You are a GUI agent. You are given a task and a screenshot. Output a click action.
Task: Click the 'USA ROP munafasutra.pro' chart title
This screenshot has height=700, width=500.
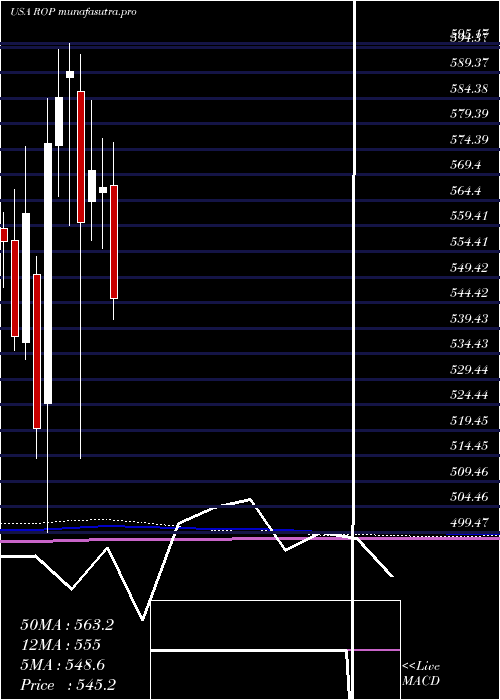73,12
